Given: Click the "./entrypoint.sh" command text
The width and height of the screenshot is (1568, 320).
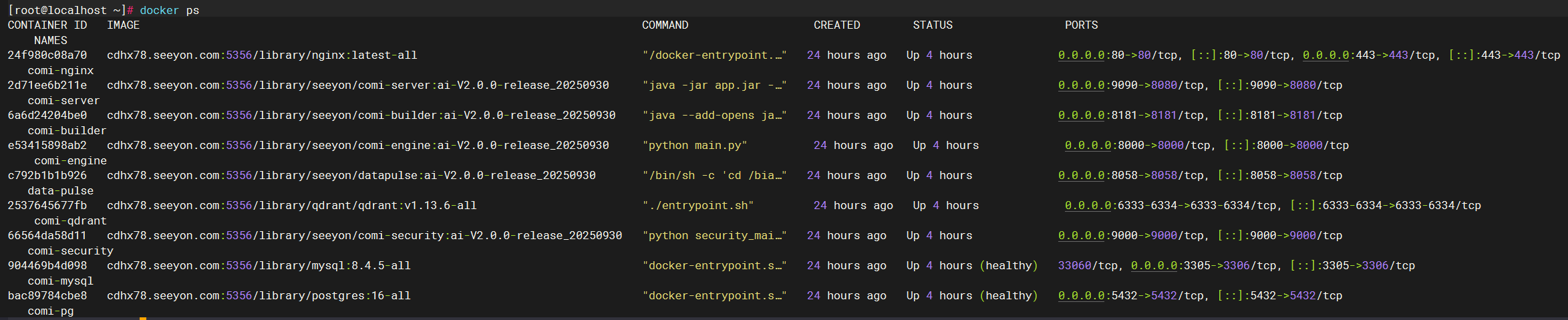Looking at the screenshot, I should point(698,206).
